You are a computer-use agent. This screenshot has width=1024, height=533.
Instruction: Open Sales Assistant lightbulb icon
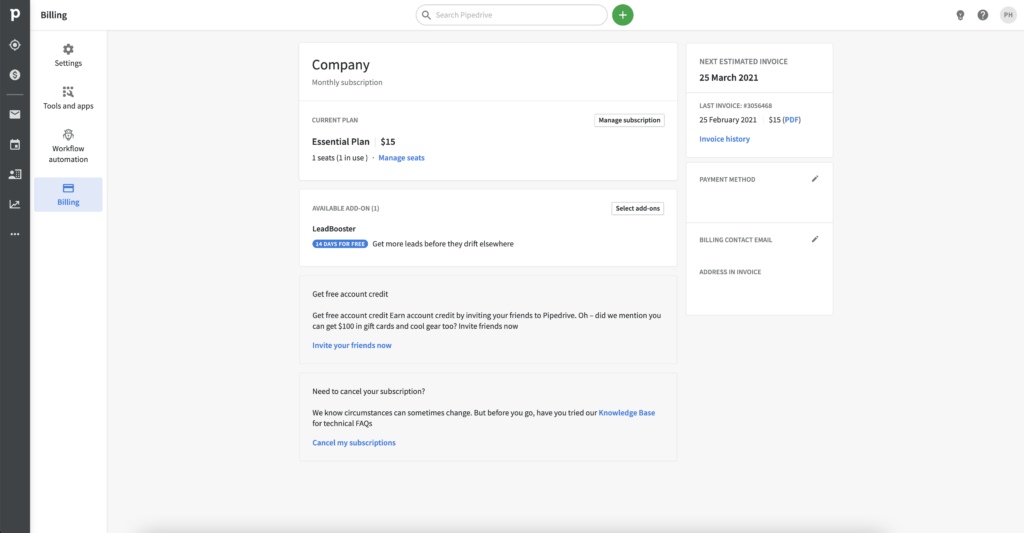tap(960, 15)
